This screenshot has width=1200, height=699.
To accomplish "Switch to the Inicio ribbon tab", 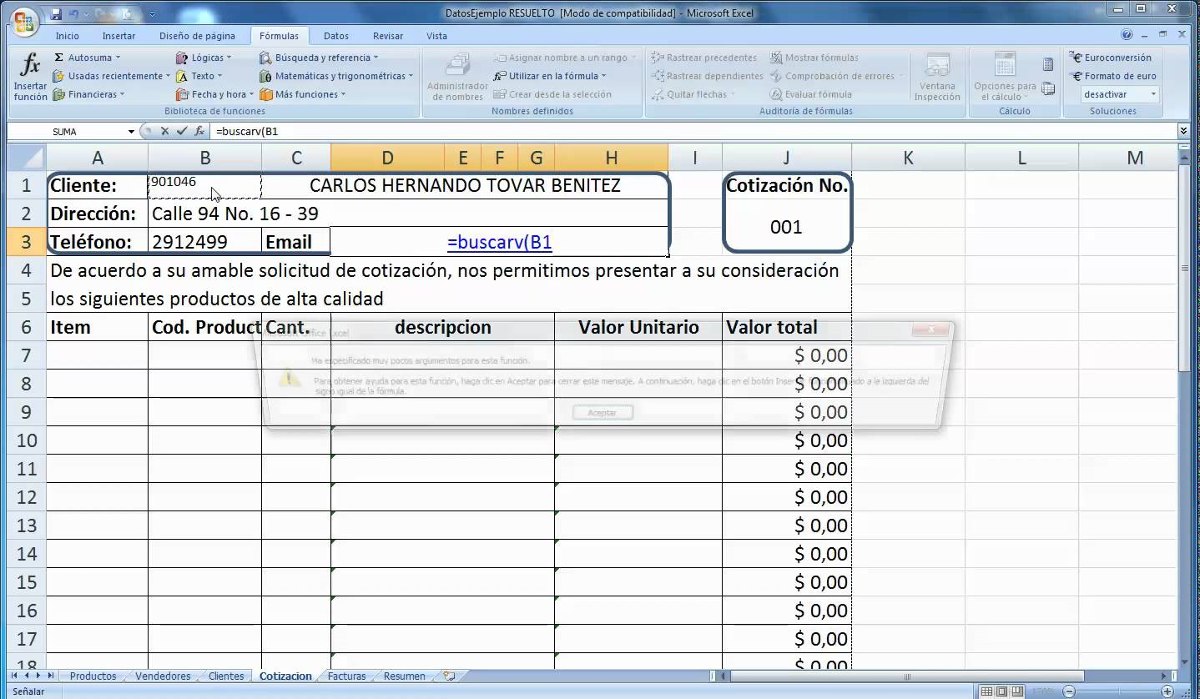I will 68,35.
